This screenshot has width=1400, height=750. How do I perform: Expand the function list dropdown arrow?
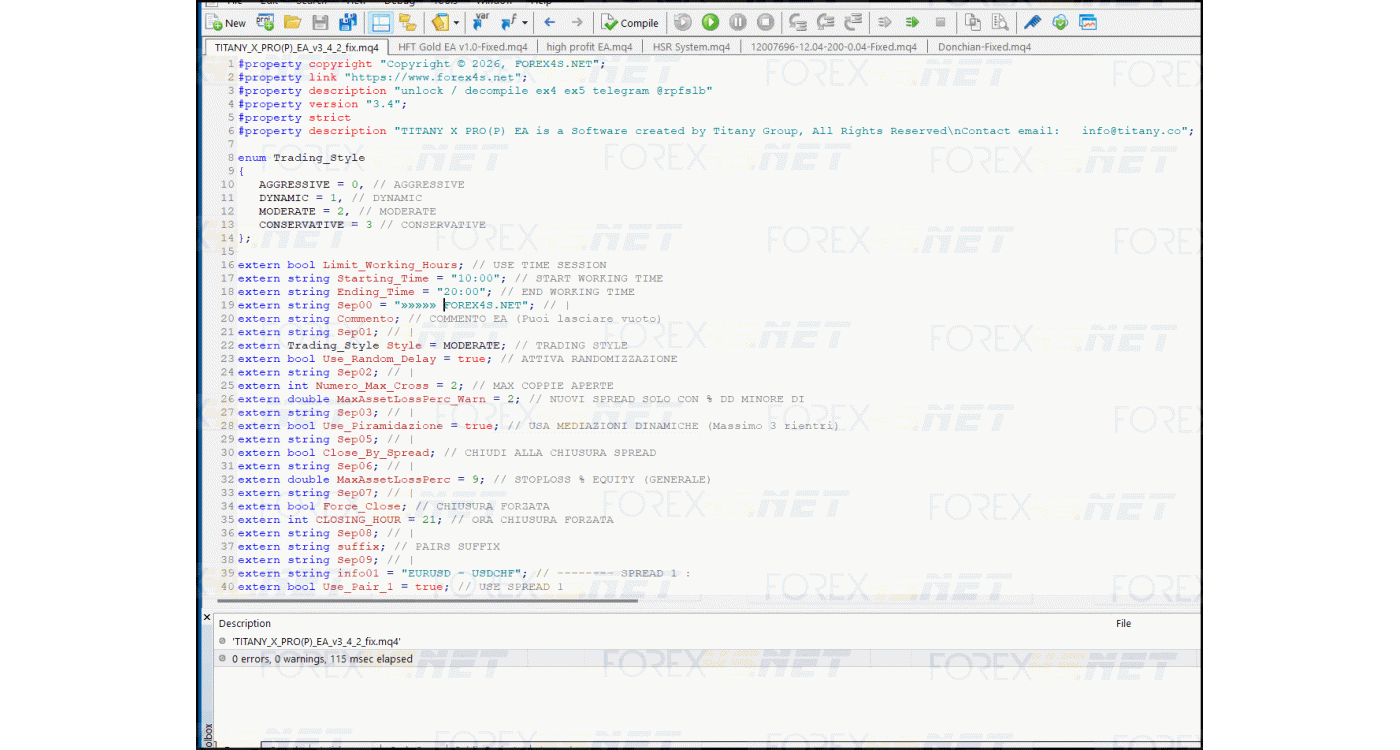tap(525, 22)
